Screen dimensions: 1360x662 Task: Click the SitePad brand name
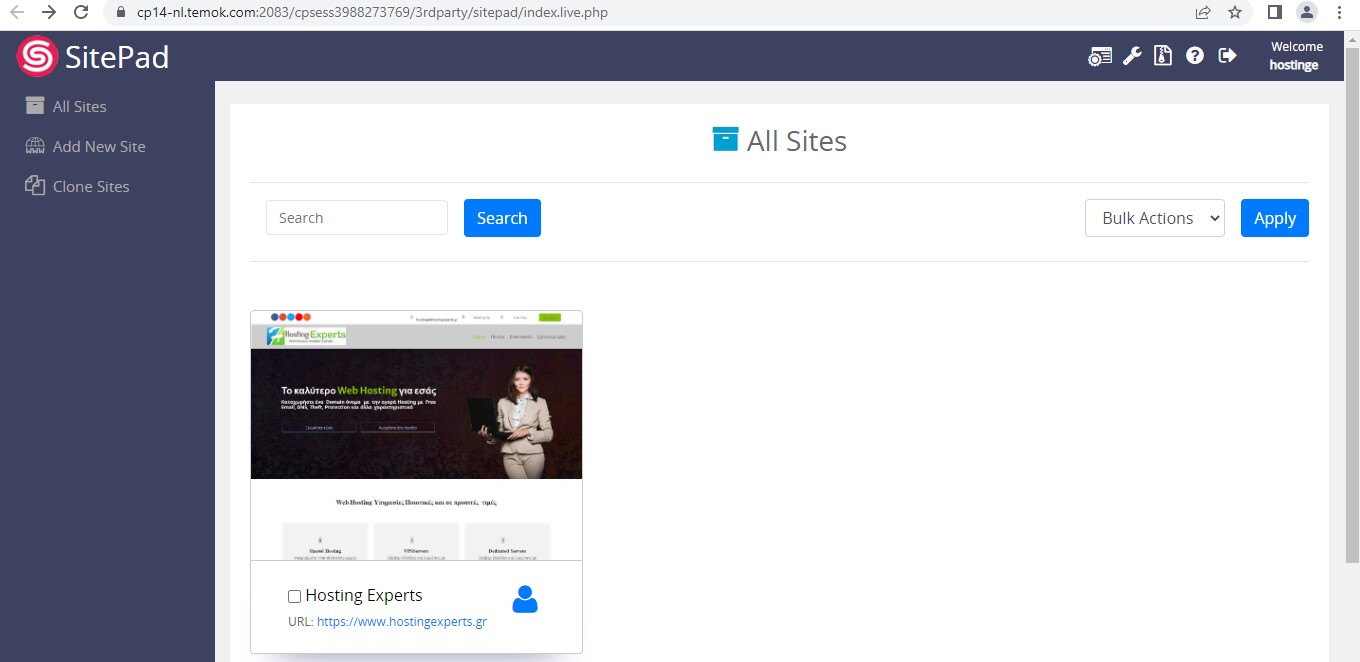(117, 57)
